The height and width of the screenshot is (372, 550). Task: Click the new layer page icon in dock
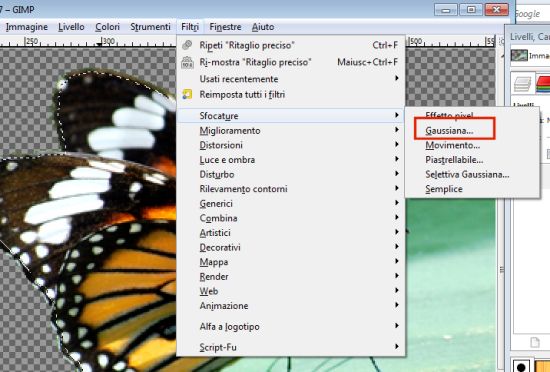pyautogui.click(x=535, y=342)
